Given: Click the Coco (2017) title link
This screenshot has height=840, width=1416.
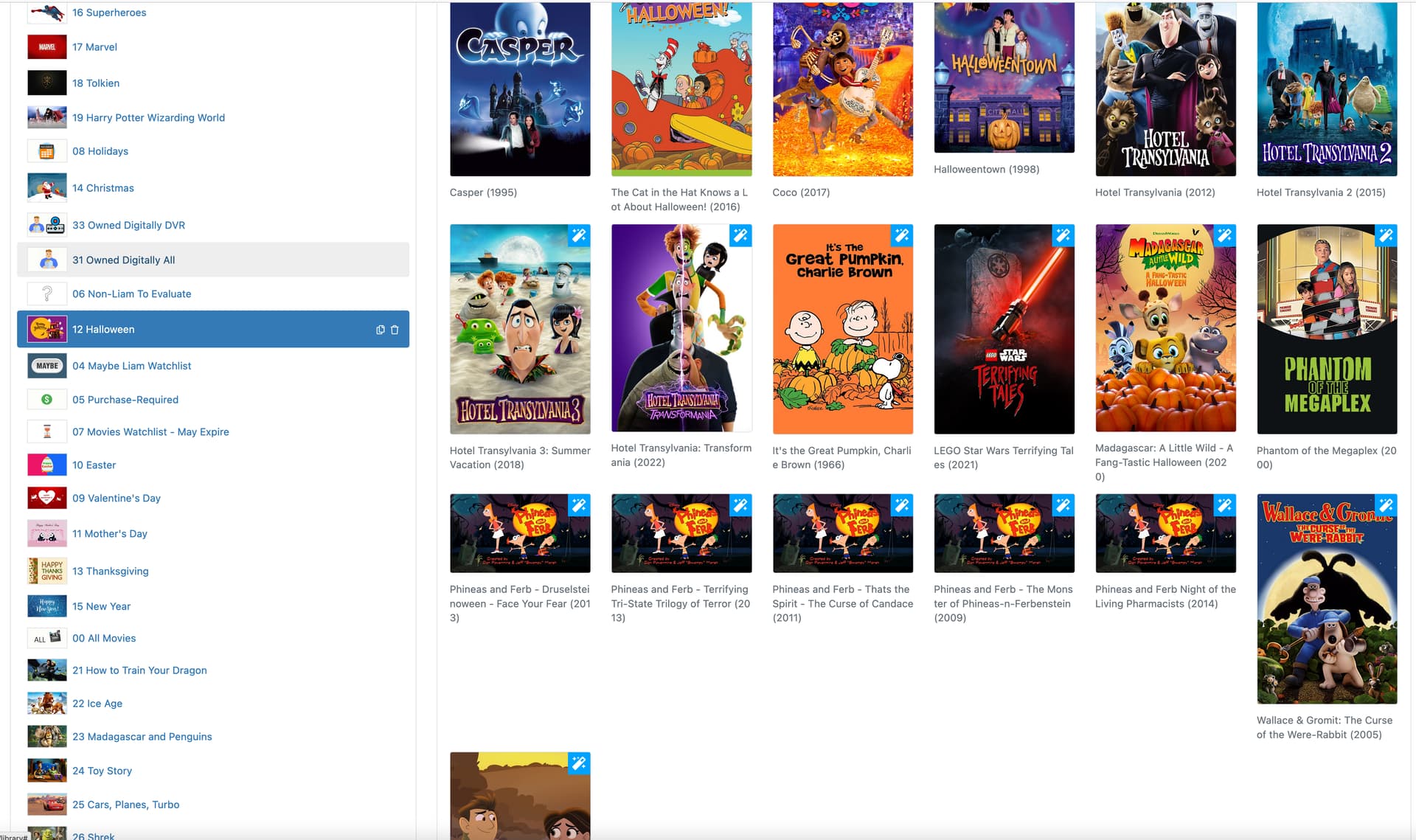Looking at the screenshot, I should pyautogui.click(x=801, y=192).
